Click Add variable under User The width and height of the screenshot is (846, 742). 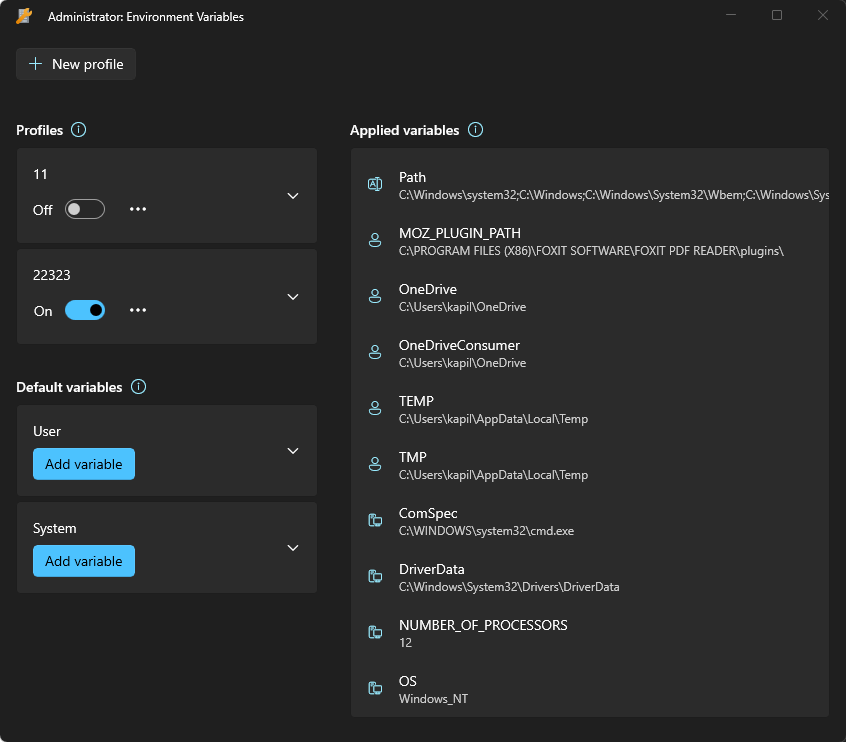(84, 464)
